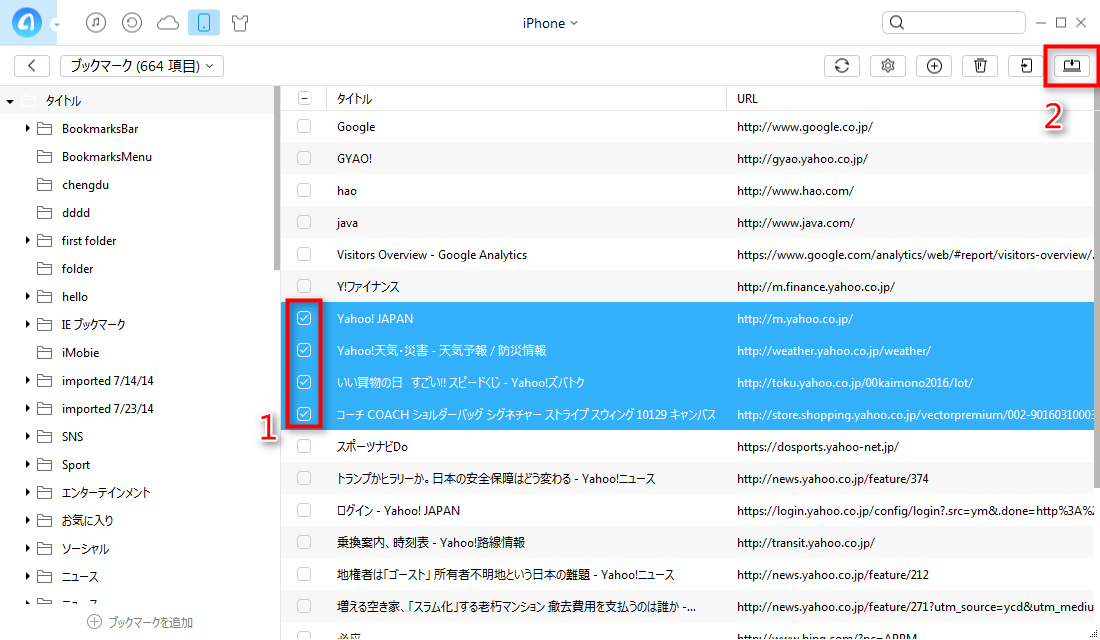Select the dddd folder

tap(76, 213)
